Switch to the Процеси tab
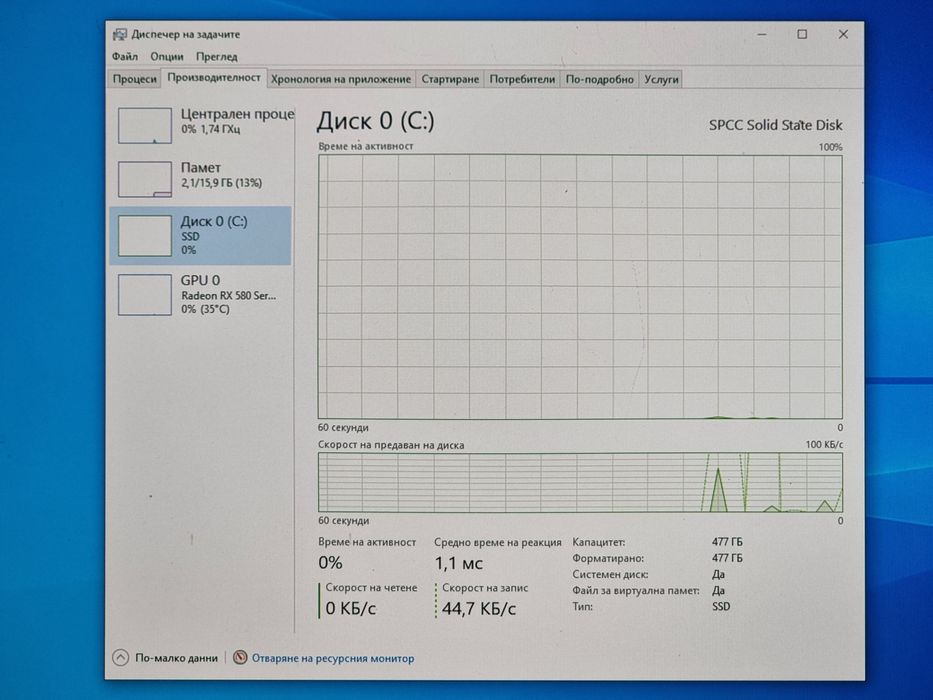The width and height of the screenshot is (933, 700). click(x=134, y=79)
